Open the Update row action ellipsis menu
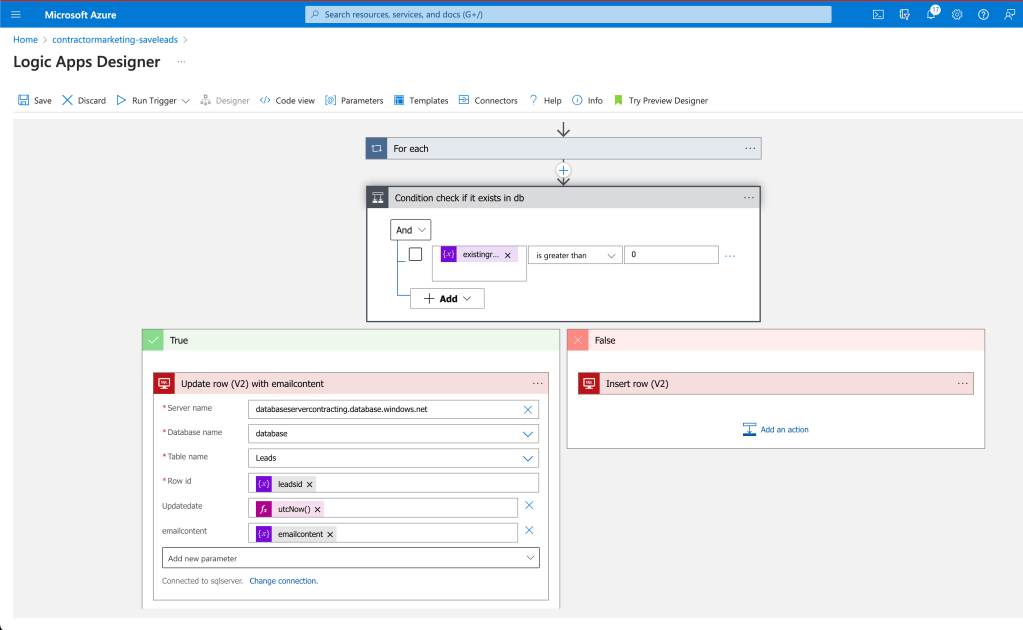Viewport: 1023px width, 630px height. click(x=538, y=383)
